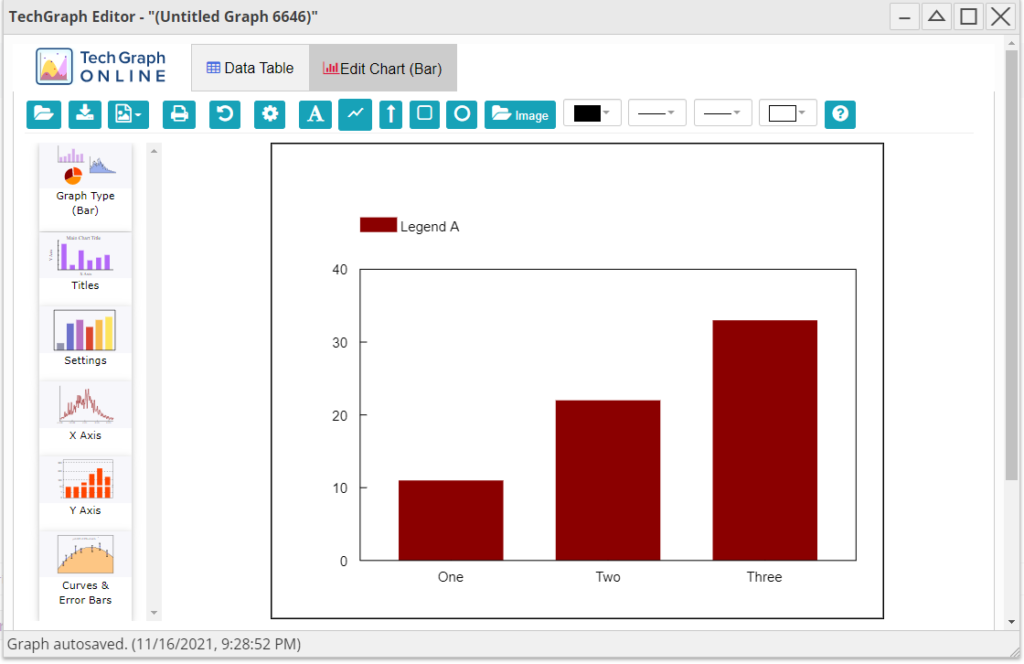Select the rectangle shape tool
This screenshot has width=1024, height=664.
(x=425, y=114)
